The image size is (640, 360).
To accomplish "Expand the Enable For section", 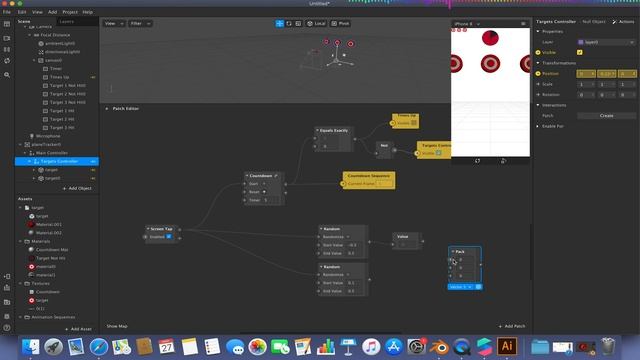I will (x=538, y=126).
